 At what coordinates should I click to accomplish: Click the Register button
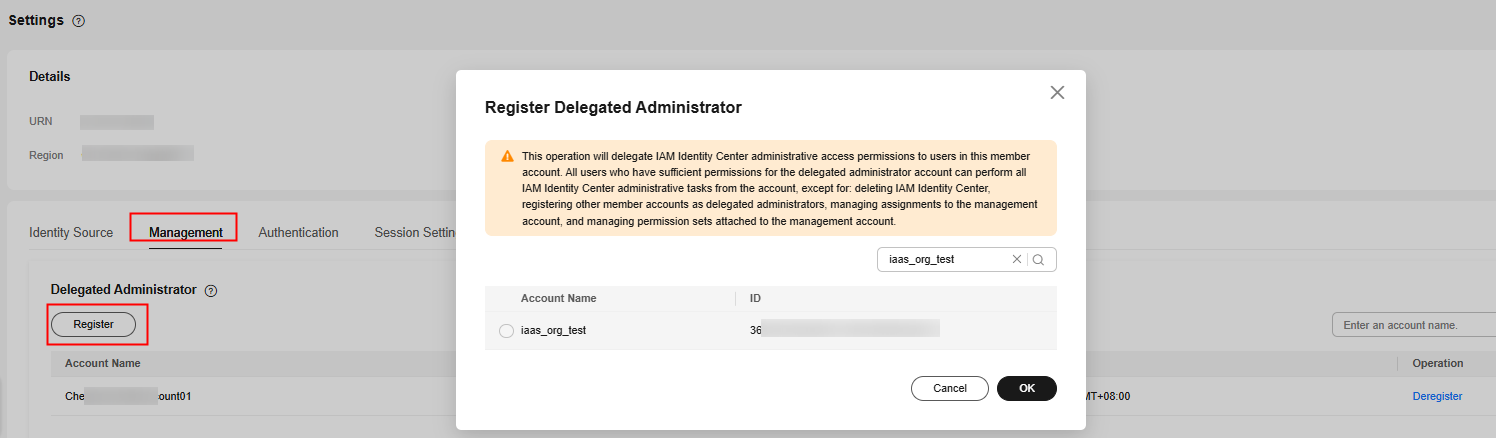click(x=94, y=324)
